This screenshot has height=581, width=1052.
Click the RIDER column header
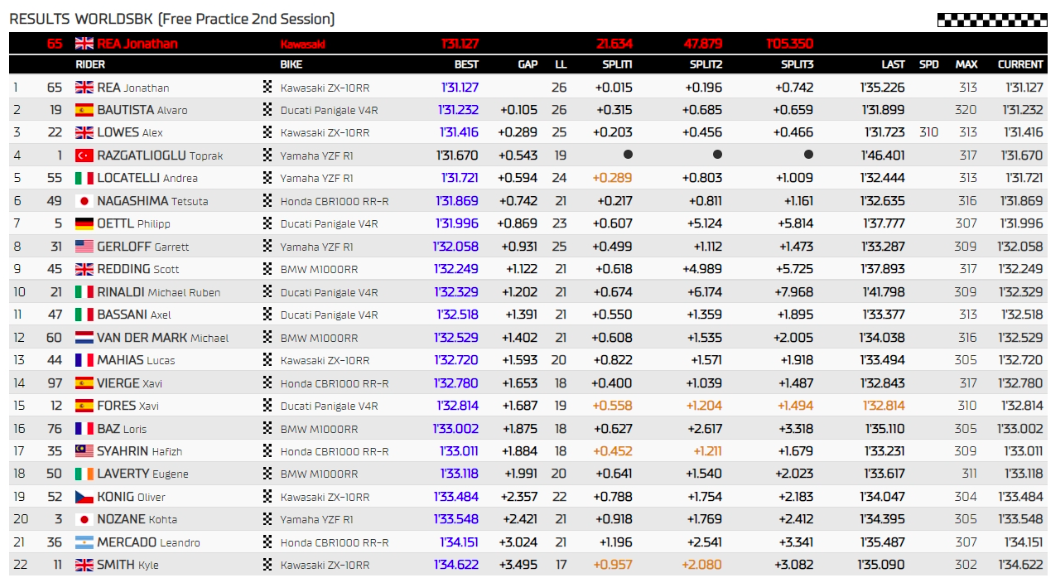pyautogui.click(x=90, y=64)
